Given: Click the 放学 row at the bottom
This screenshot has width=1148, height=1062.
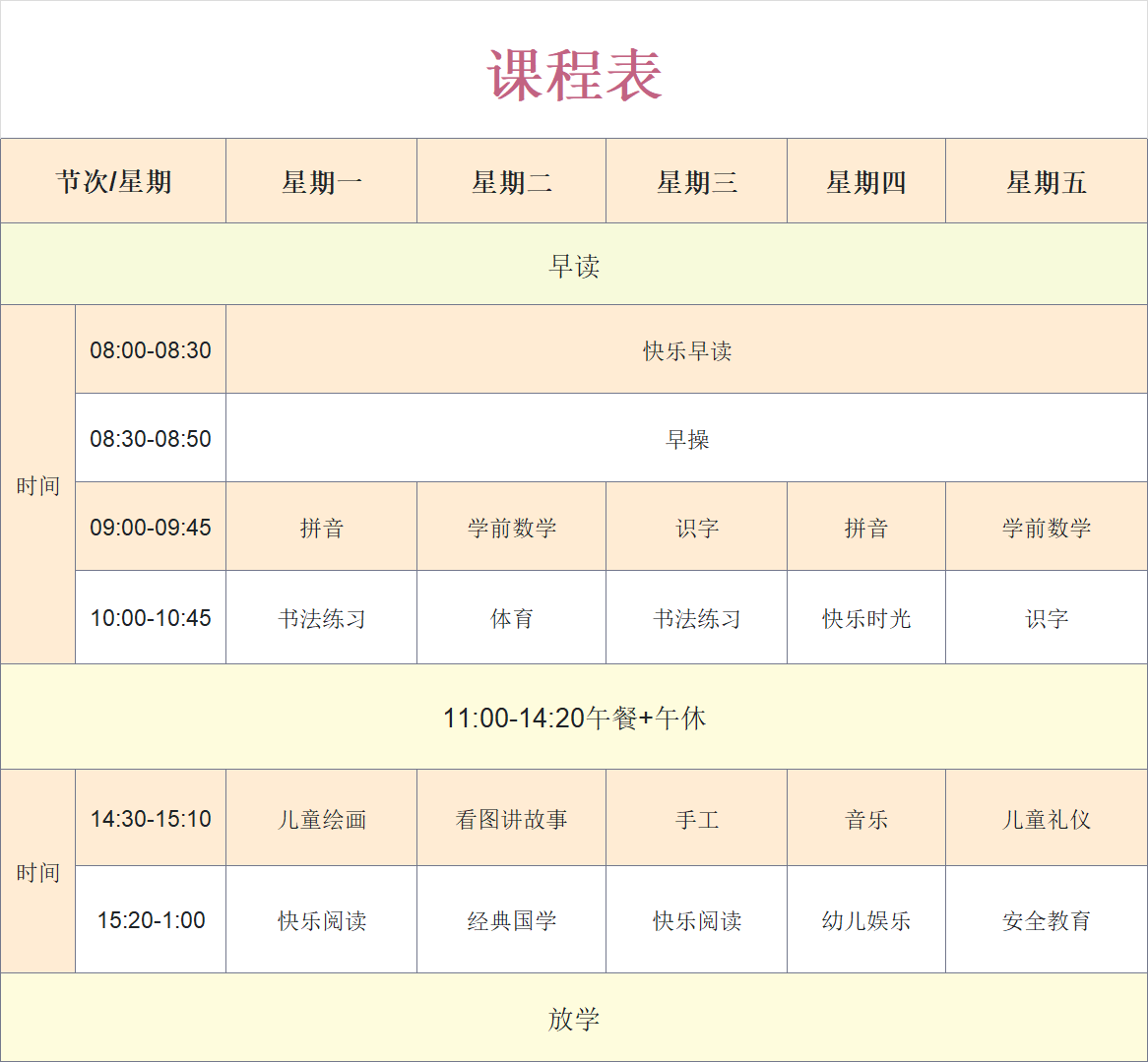Looking at the screenshot, I should click(x=574, y=1019).
